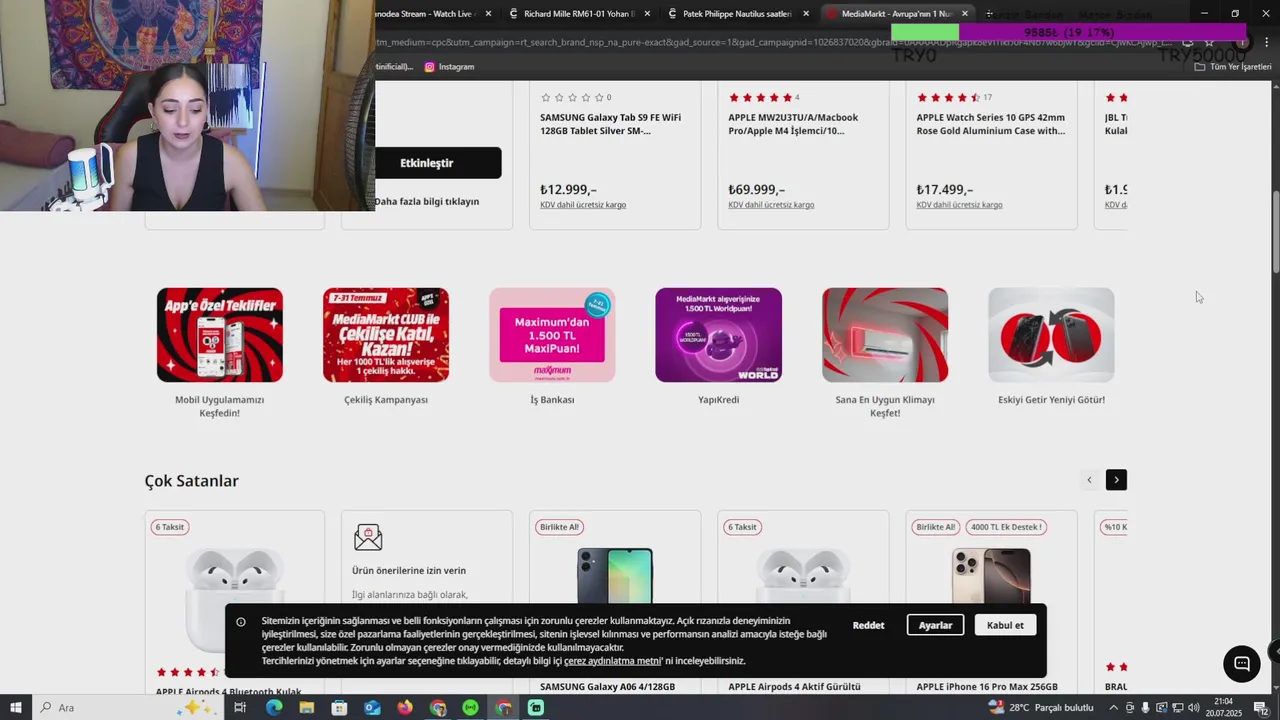Click the ₺69.999 Macbook Pro price
The image size is (1280, 720).
tap(757, 190)
